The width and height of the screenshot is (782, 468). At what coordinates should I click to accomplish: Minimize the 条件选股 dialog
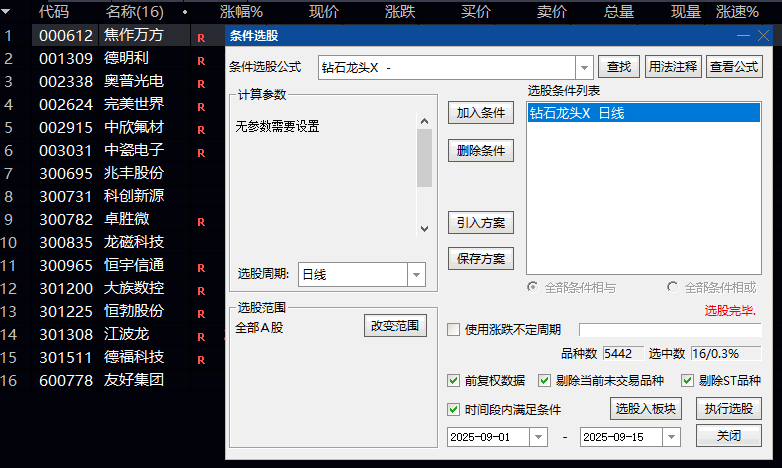point(743,35)
